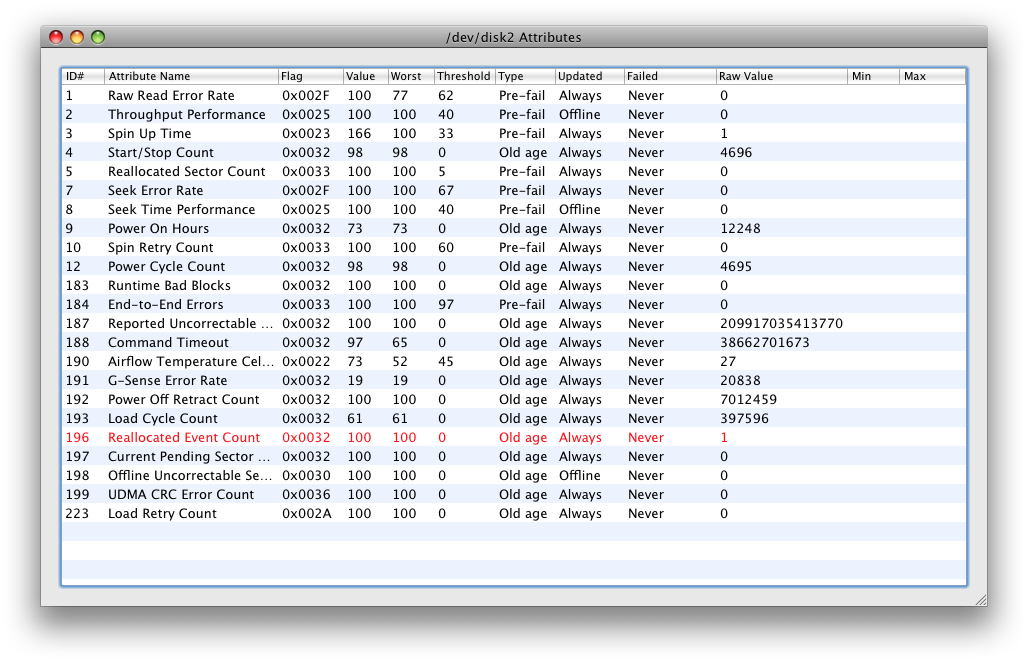Click the Failed column header
Screen dimensions: 1028x662
coord(670,76)
